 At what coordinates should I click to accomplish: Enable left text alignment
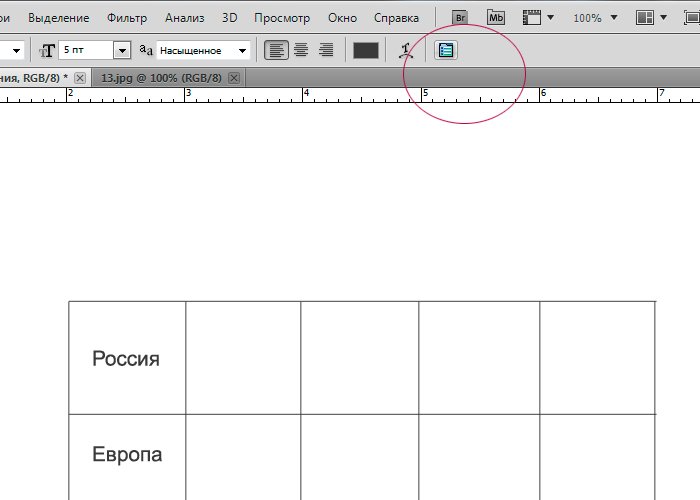276,50
